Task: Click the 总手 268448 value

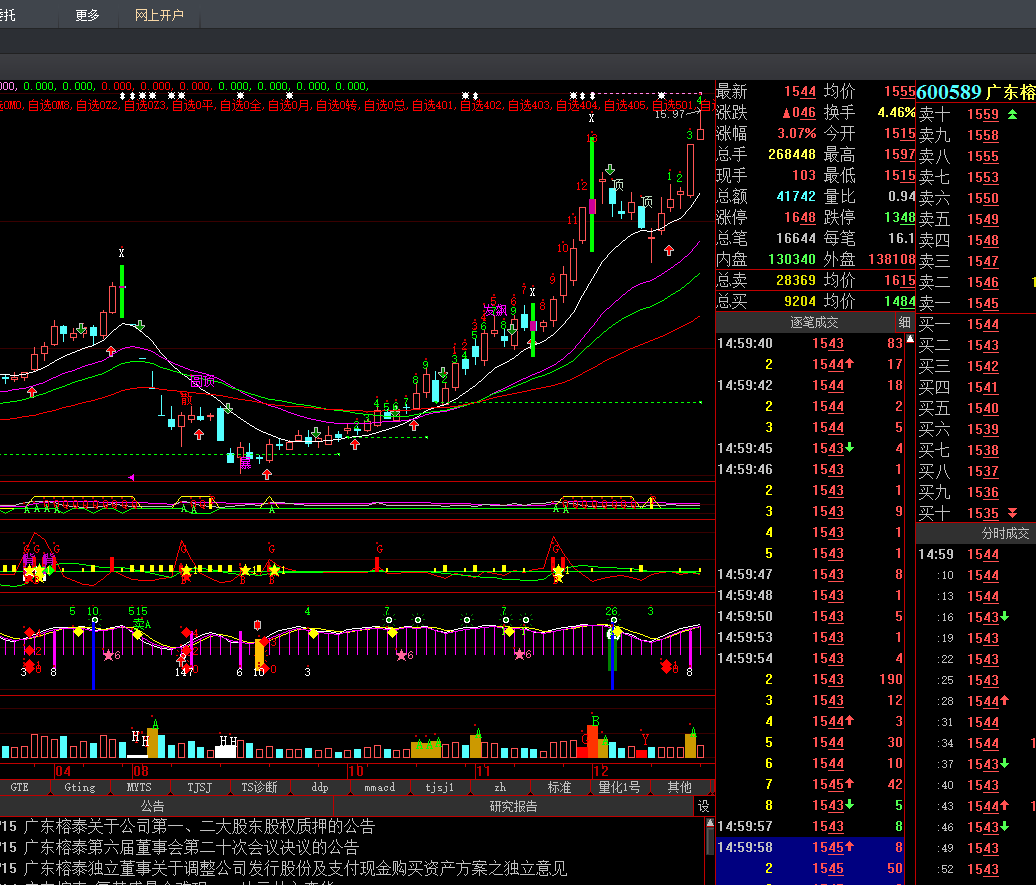Action: click(792, 155)
